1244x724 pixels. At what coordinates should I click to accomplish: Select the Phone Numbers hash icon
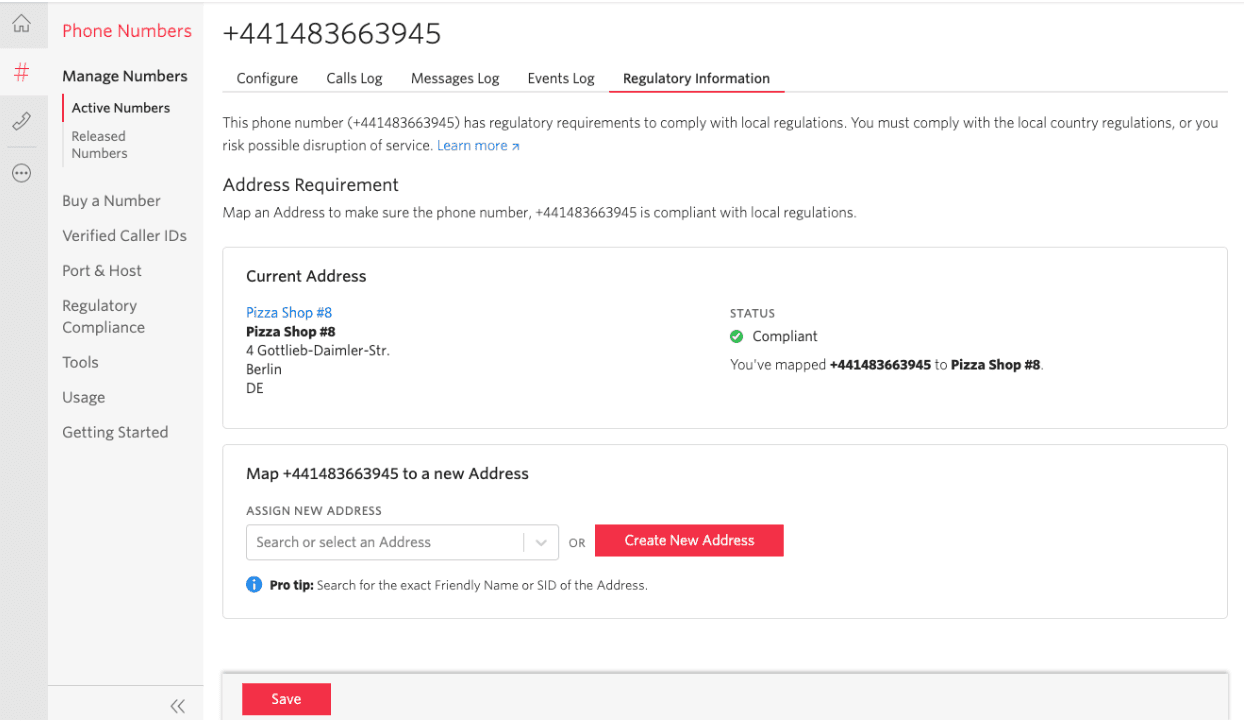[x=21, y=72]
